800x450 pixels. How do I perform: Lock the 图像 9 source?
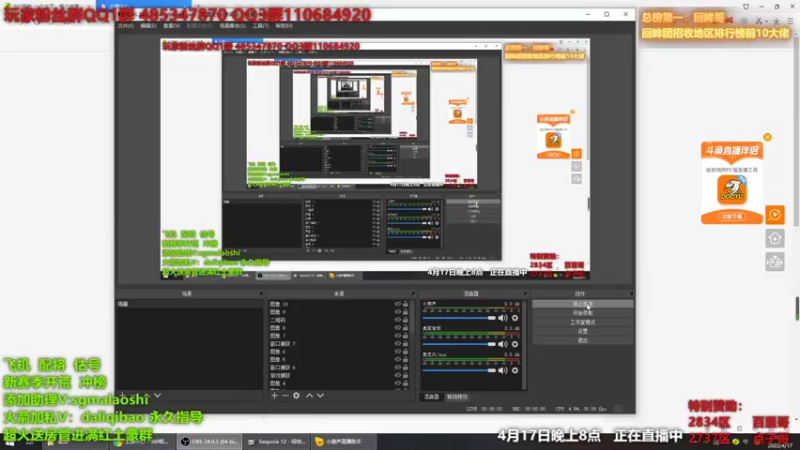(406, 312)
